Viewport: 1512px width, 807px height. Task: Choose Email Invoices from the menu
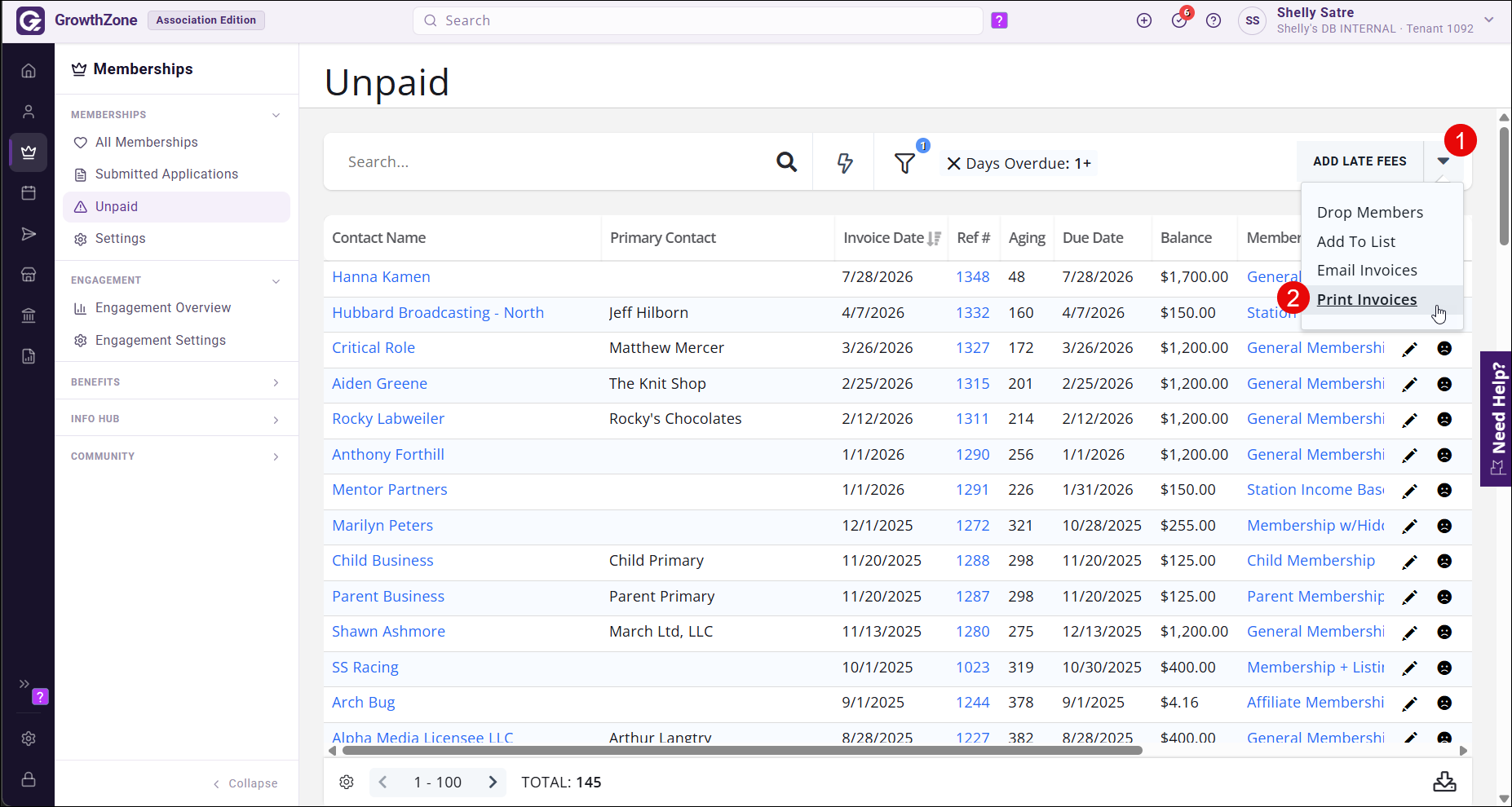click(x=1367, y=270)
